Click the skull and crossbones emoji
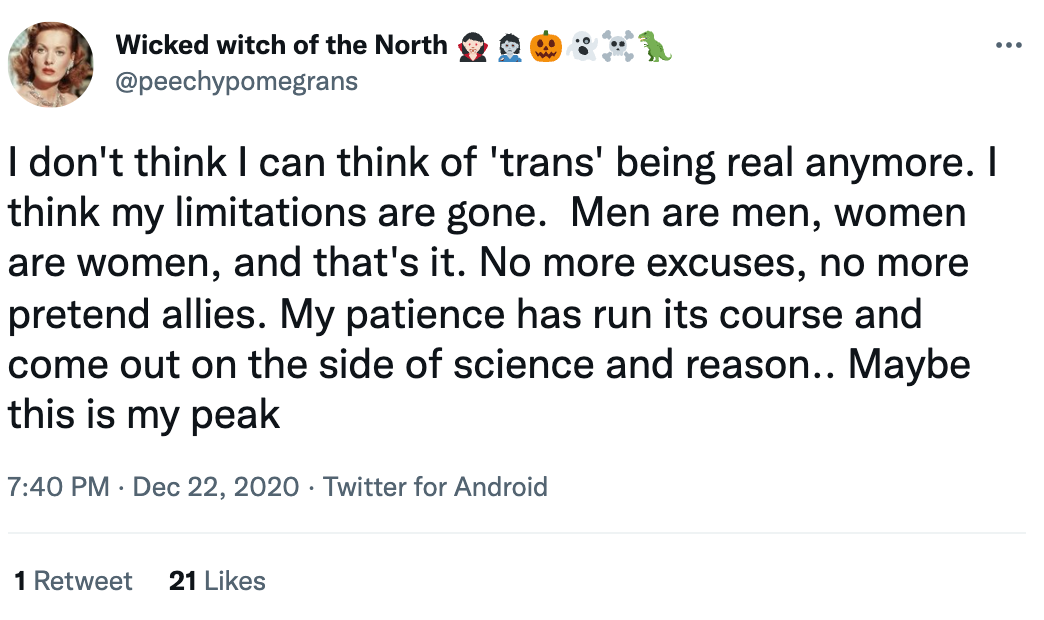Image resolution: width=1044 pixels, height=620 pixels. click(619, 46)
